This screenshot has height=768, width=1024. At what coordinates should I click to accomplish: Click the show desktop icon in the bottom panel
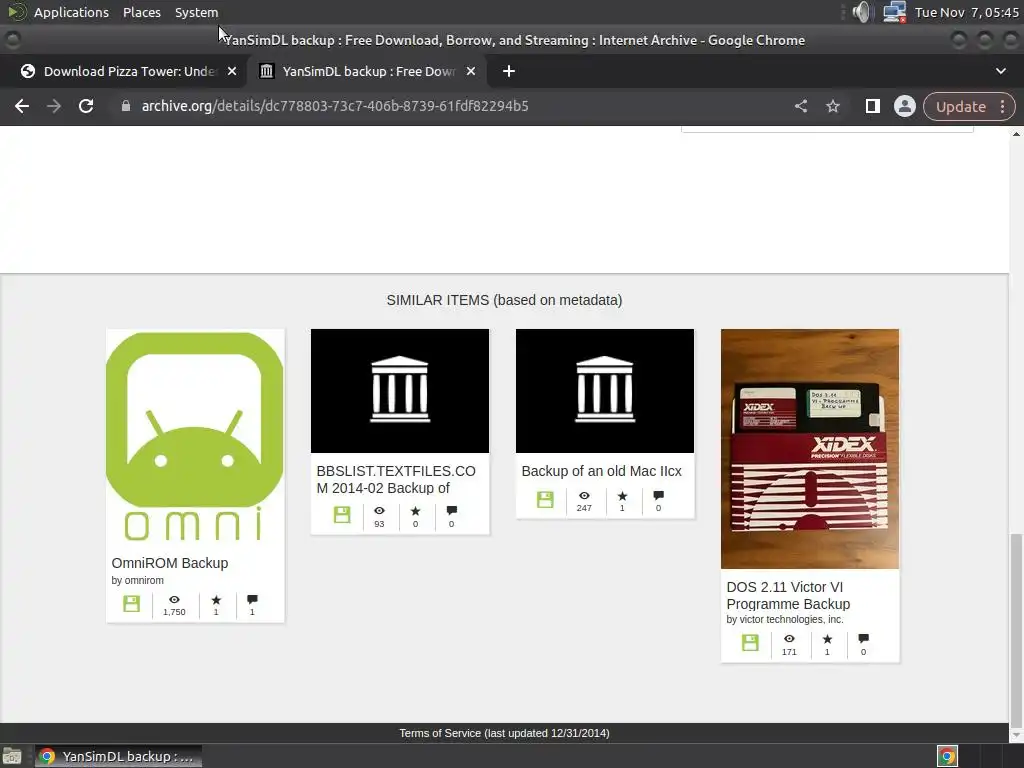point(12,756)
